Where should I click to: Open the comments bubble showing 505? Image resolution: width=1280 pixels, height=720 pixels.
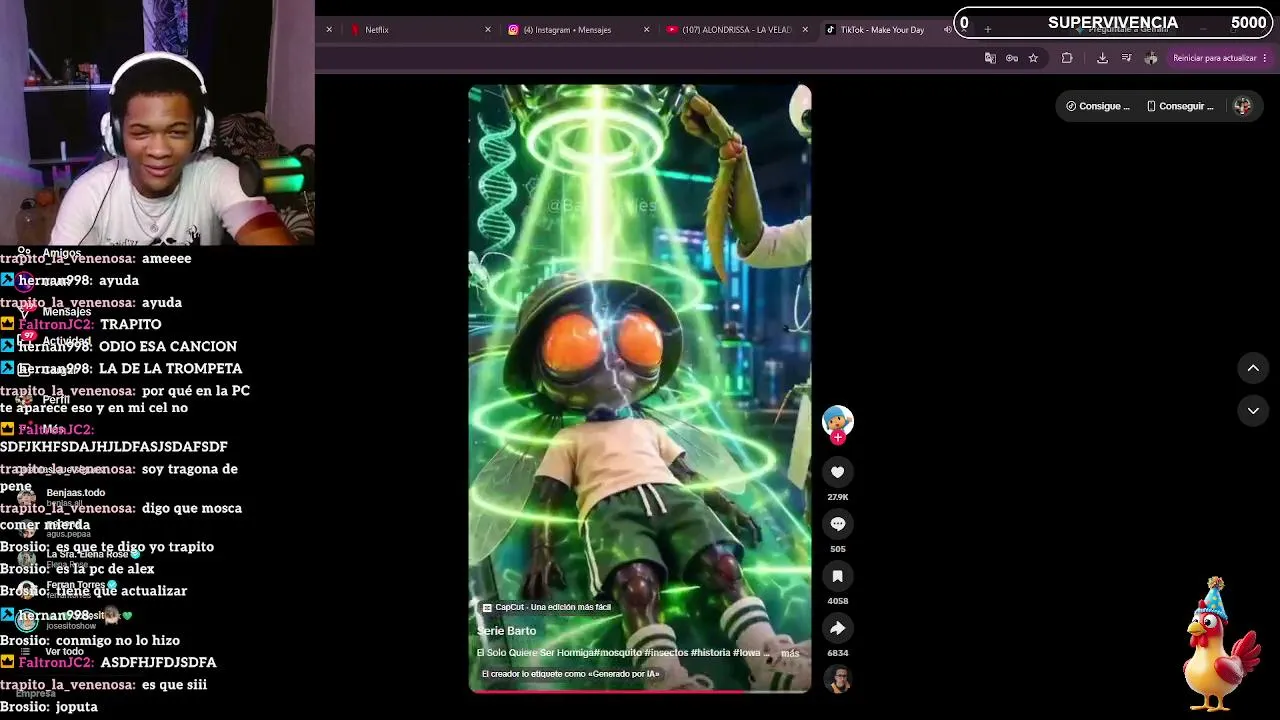[x=838, y=524]
